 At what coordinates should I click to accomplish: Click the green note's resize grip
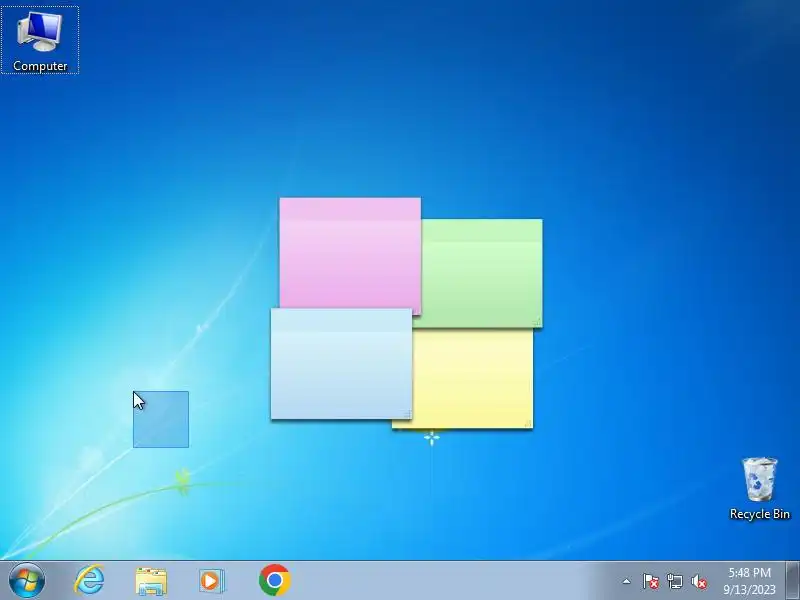pos(537,321)
